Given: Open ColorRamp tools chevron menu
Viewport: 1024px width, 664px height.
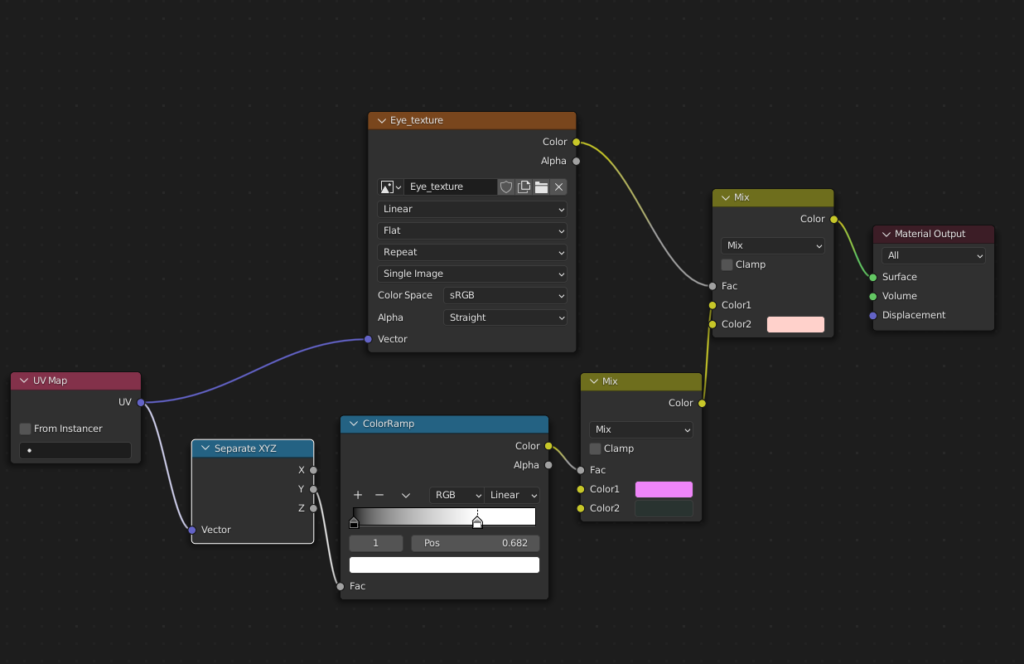Looking at the screenshot, I should pyautogui.click(x=405, y=495).
